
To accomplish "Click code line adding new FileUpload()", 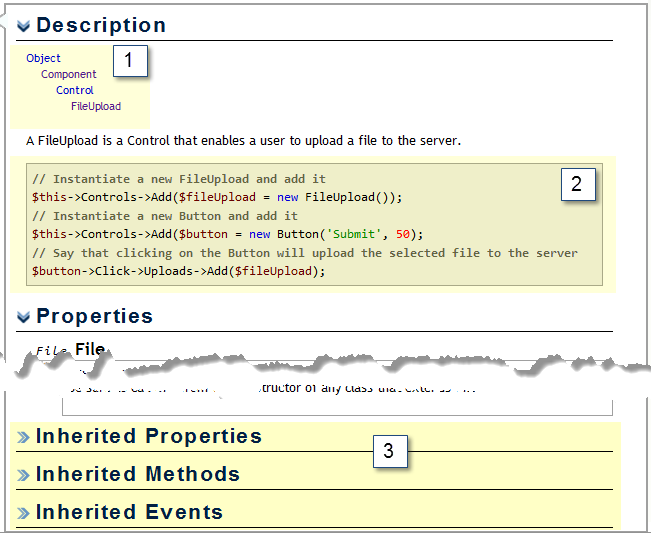I will [x=217, y=197].
